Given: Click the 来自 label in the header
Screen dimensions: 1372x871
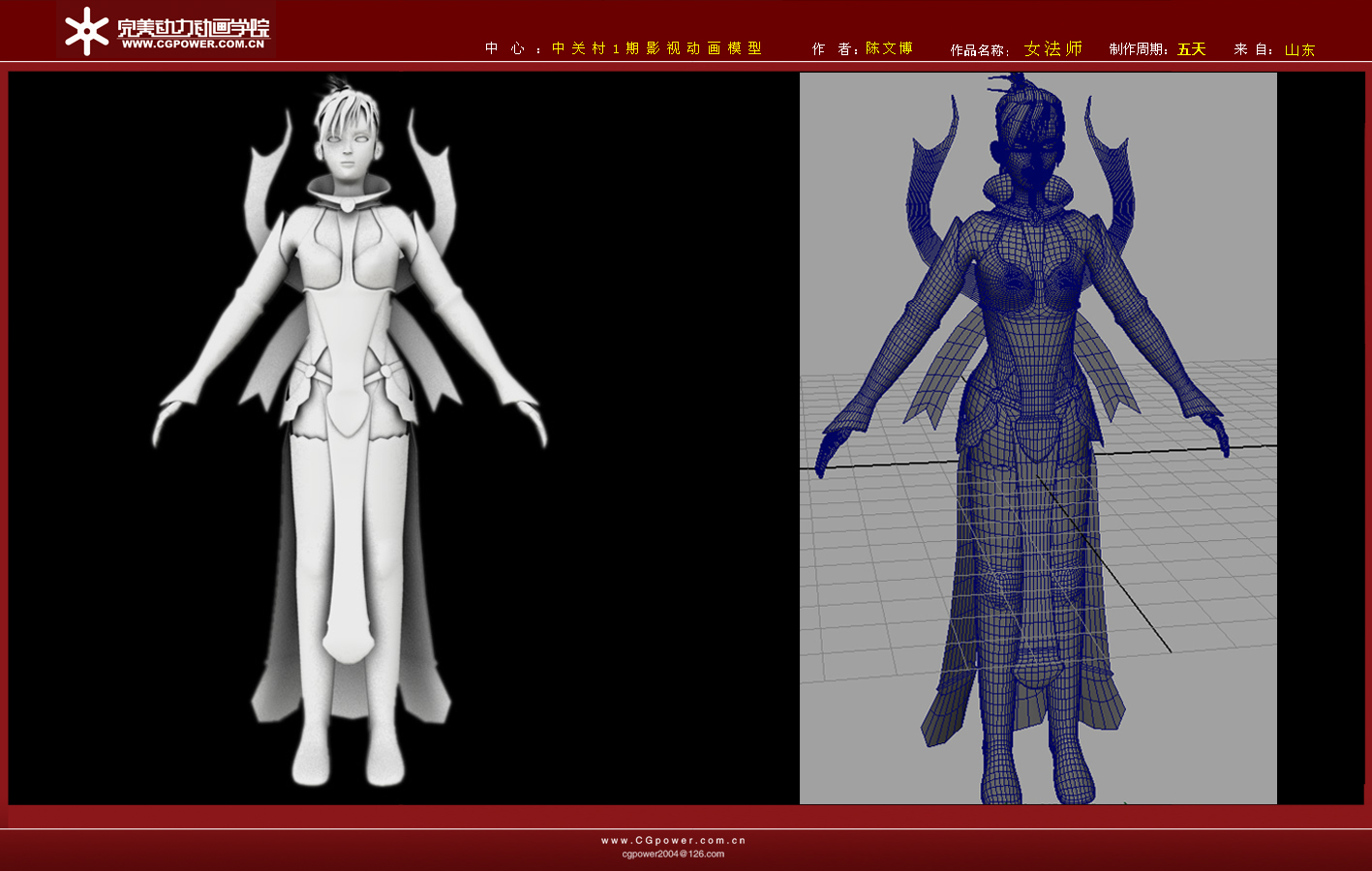Looking at the screenshot, I should coord(1252,49).
